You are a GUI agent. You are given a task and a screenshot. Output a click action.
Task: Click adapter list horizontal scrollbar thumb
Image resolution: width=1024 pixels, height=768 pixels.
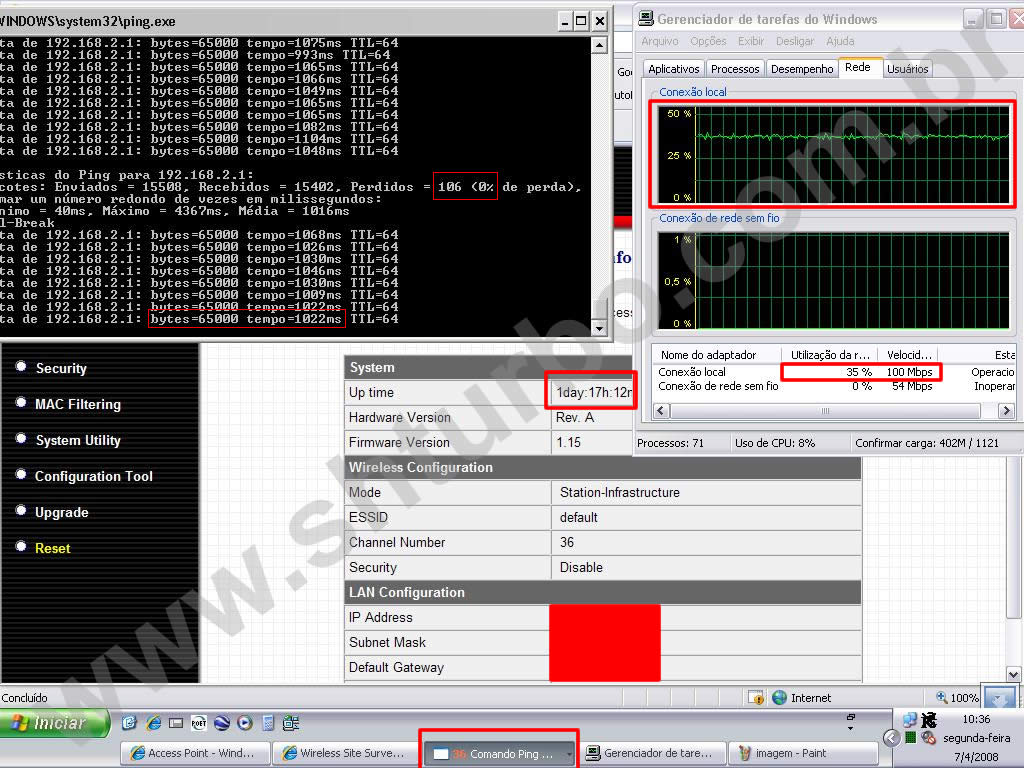point(825,411)
